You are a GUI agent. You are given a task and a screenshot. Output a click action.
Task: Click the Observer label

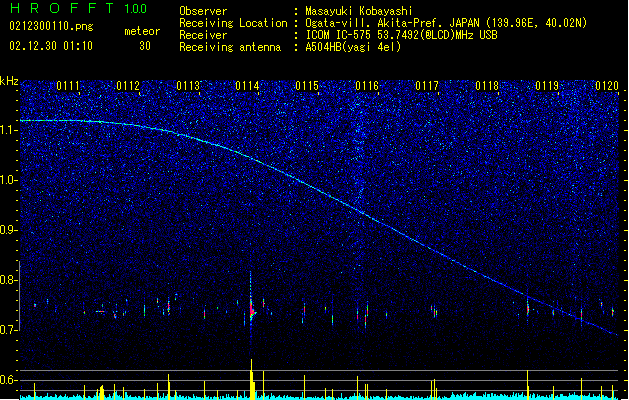(x=203, y=11)
